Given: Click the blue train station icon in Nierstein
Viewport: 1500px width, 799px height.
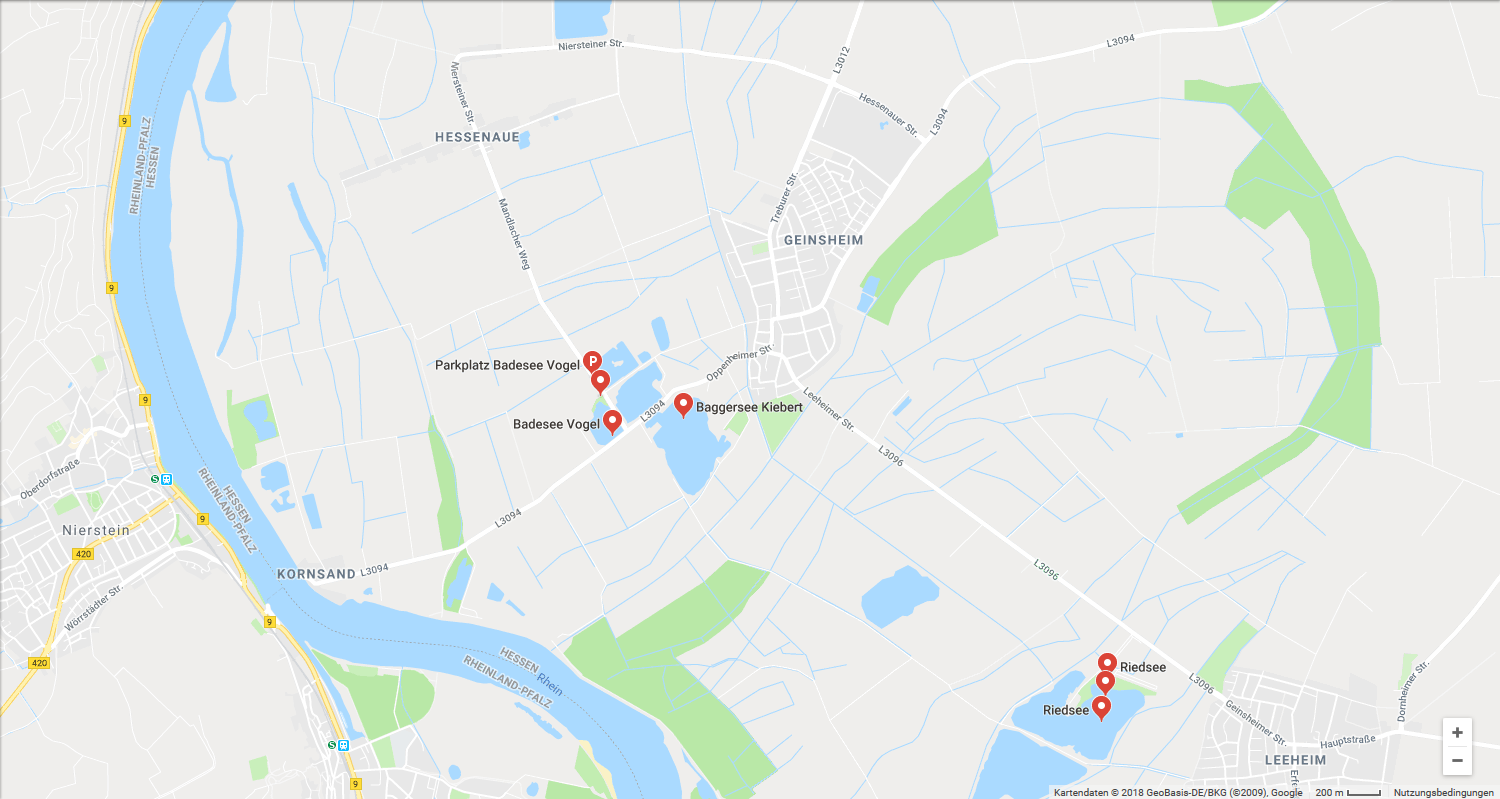Looking at the screenshot, I should coord(166,478).
